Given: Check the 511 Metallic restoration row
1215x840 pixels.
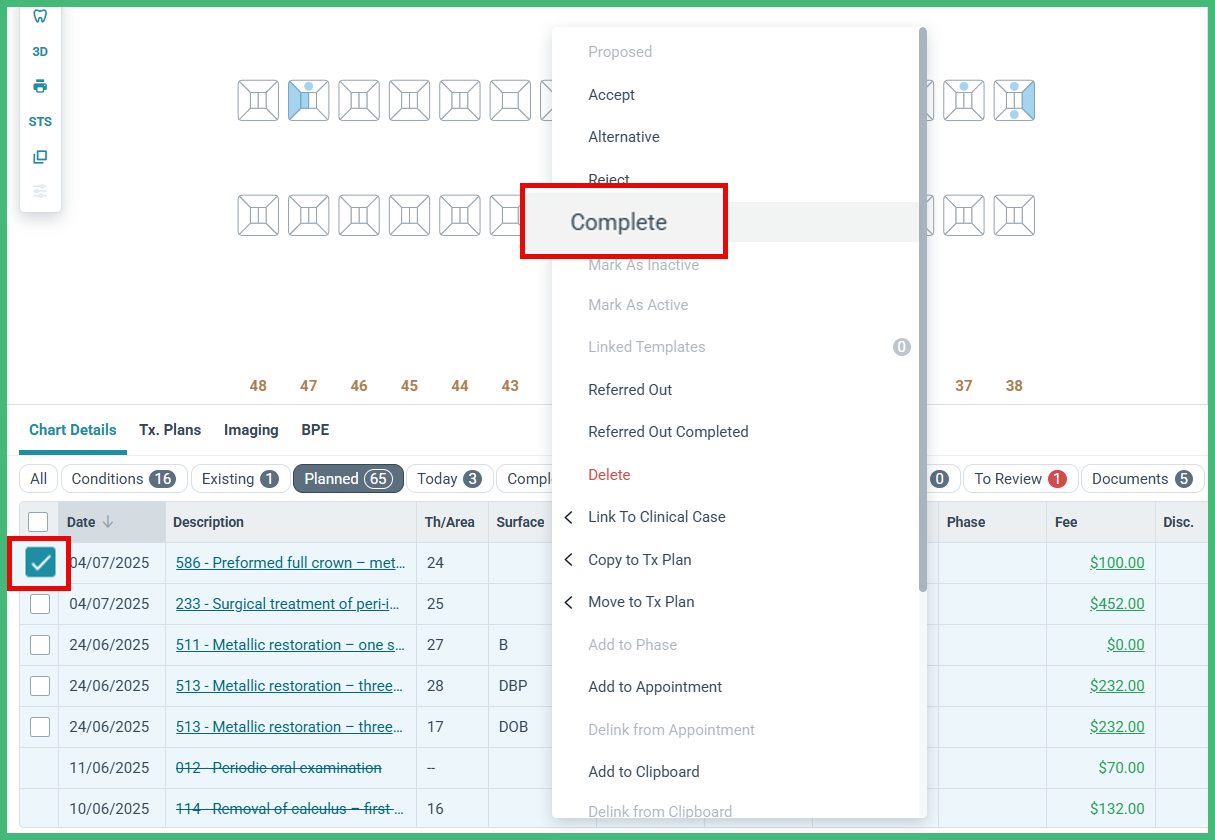Looking at the screenshot, I should 39,644.
